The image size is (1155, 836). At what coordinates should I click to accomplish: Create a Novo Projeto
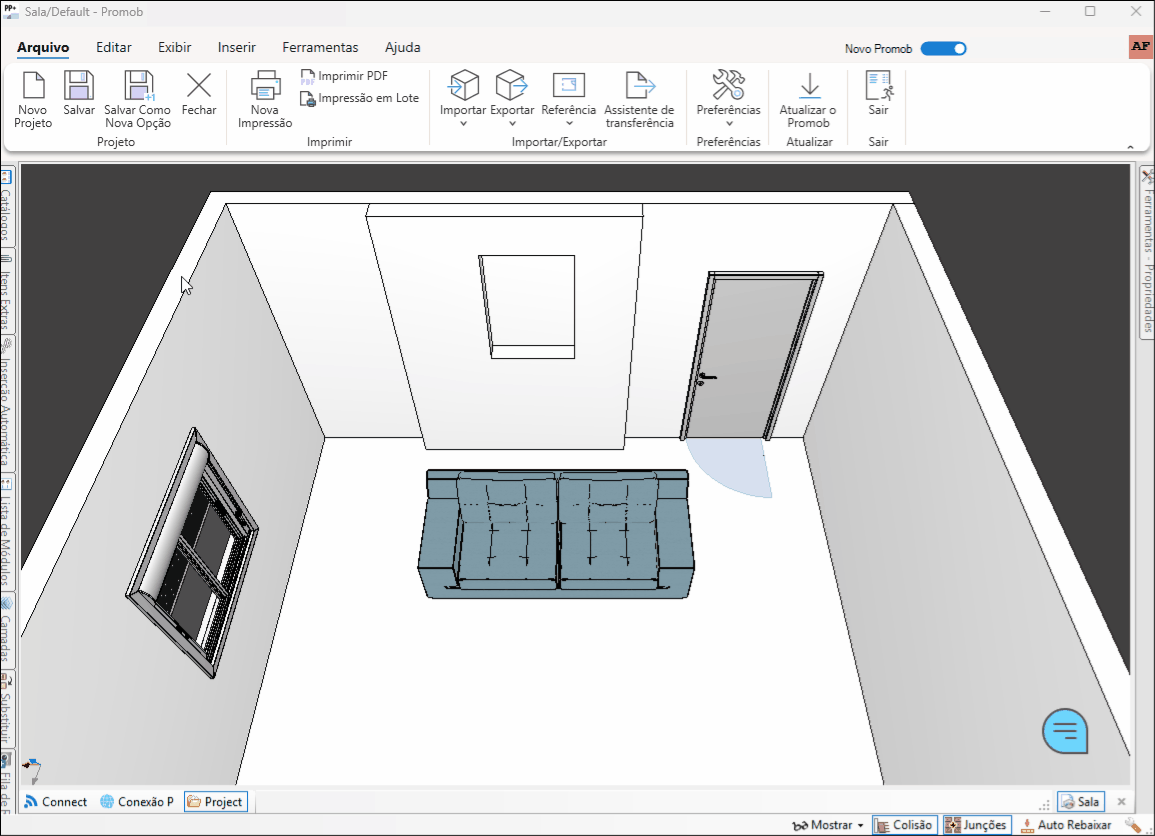coord(31,97)
